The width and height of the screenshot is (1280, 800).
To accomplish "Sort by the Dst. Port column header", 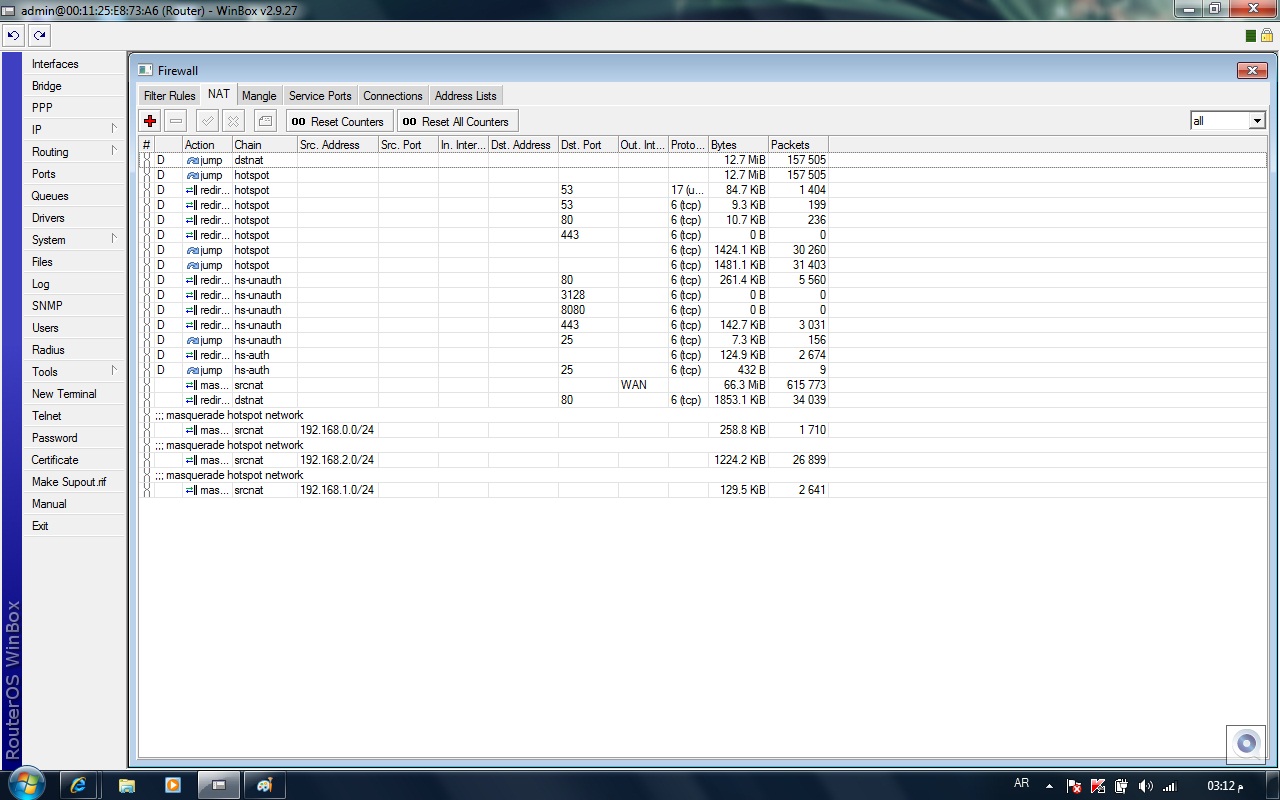I will (588, 145).
